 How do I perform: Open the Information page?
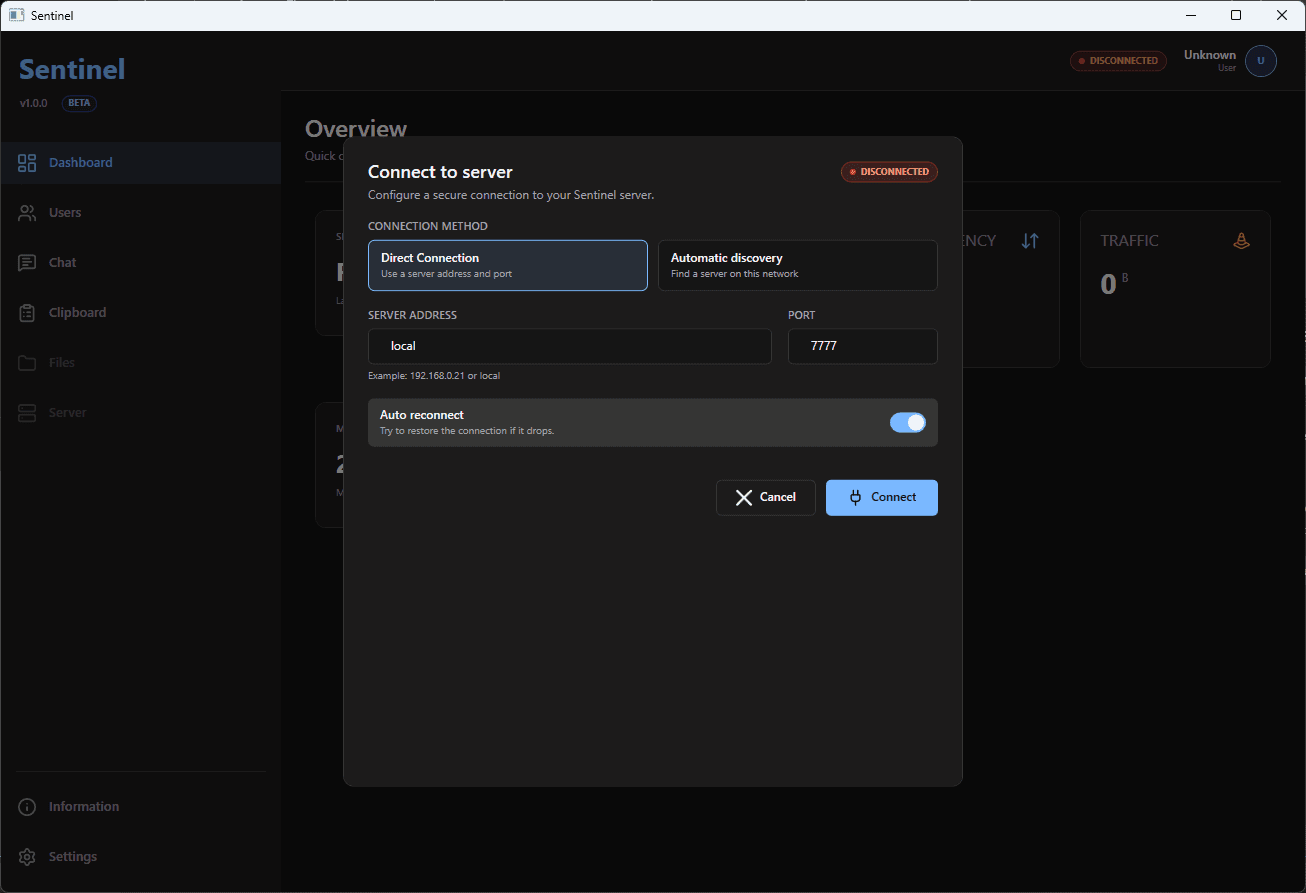(140, 807)
